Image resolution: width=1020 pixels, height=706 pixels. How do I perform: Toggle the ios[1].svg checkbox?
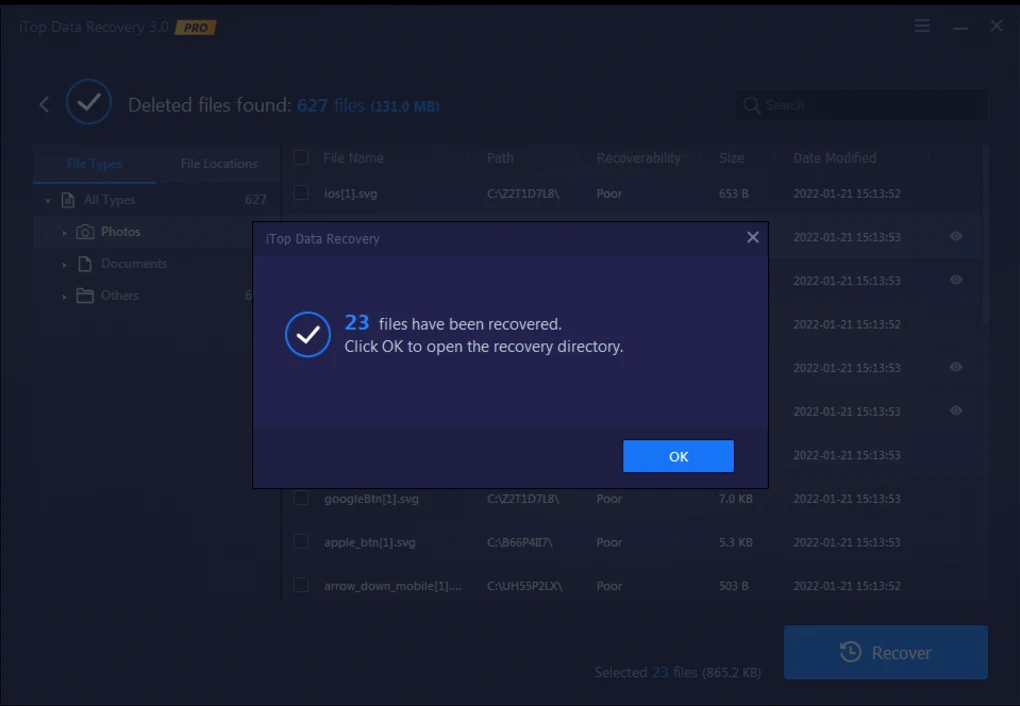(x=301, y=193)
